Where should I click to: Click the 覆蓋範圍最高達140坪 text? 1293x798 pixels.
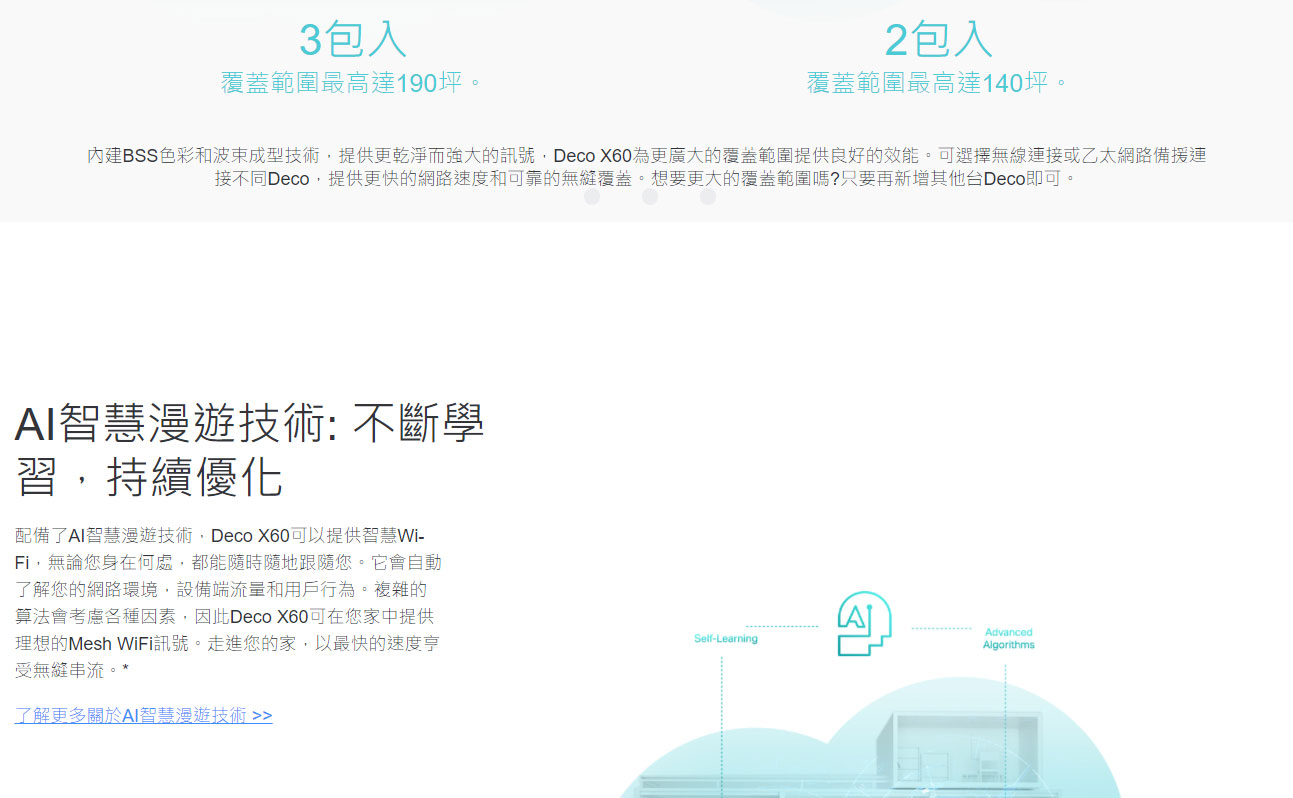point(938,83)
